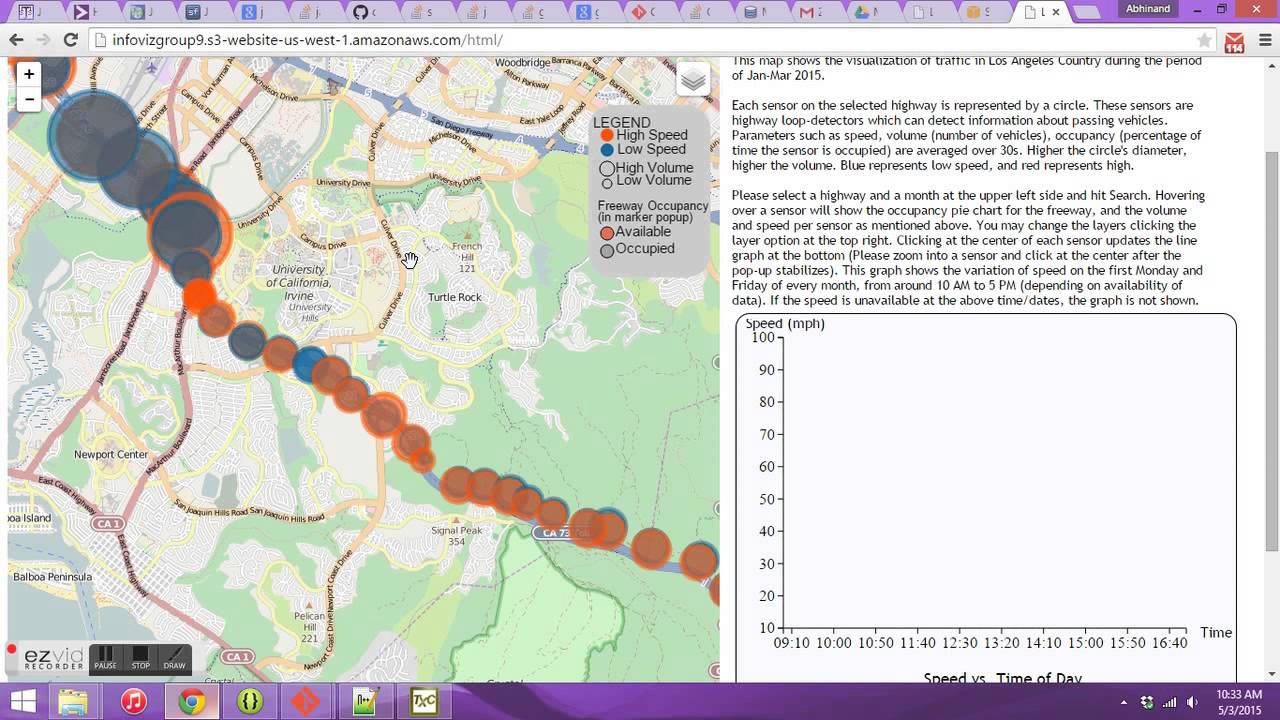Open the Abhinand profile button
The width and height of the screenshot is (1280, 720).
1147,9
